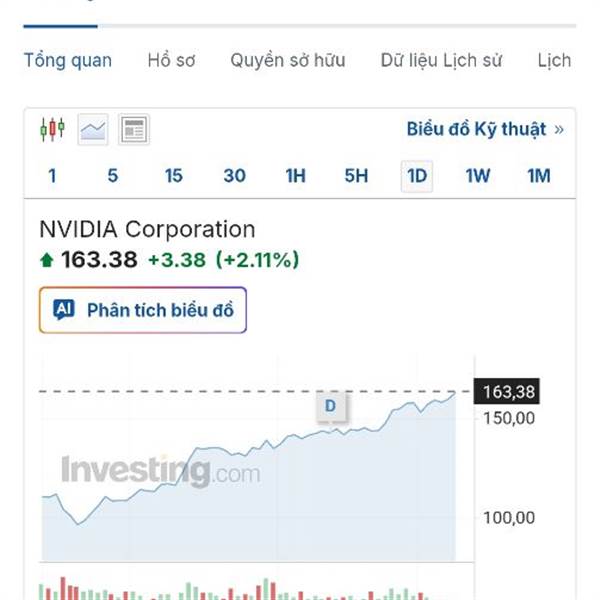Click the double chevron after Biểu đồ Kỹ thuật
This screenshot has width=600, height=600.
point(559,129)
